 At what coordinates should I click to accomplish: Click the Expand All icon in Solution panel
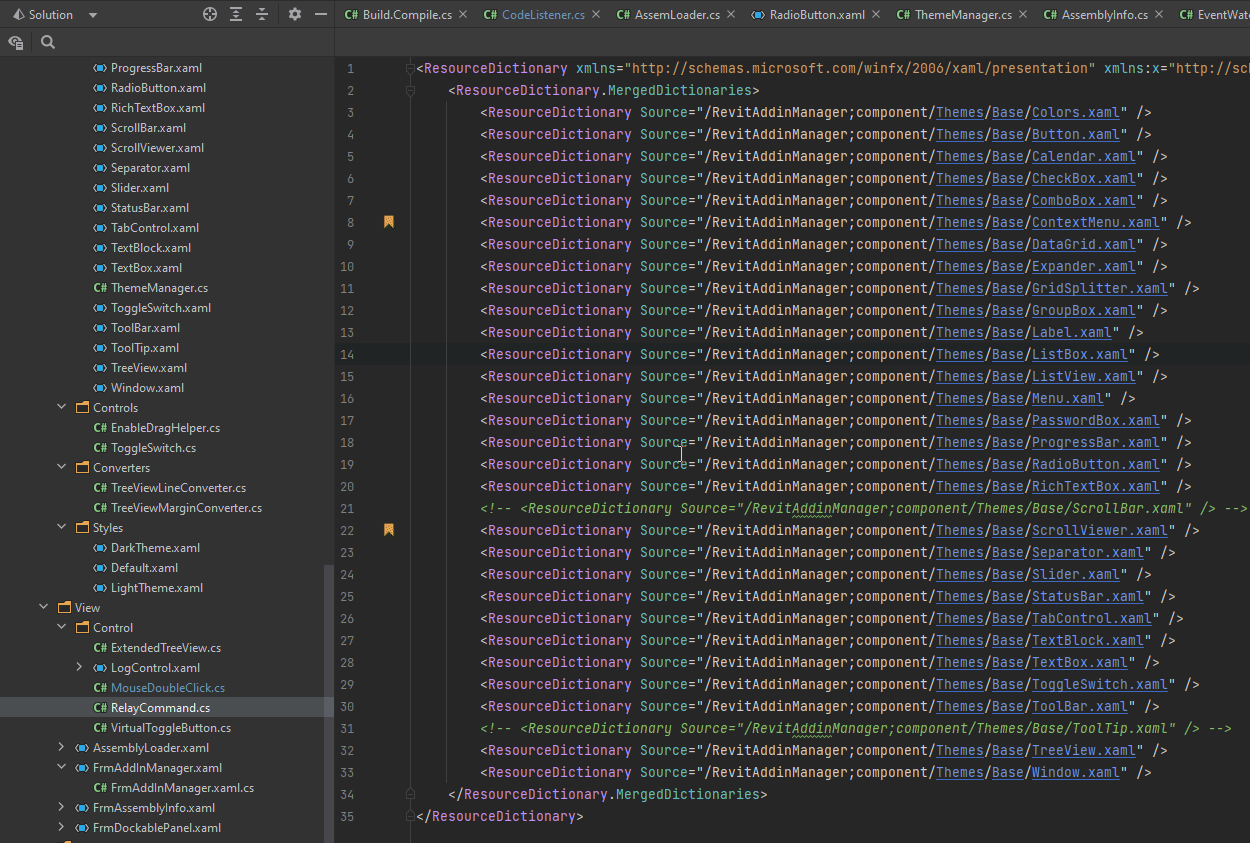coord(236,15)
